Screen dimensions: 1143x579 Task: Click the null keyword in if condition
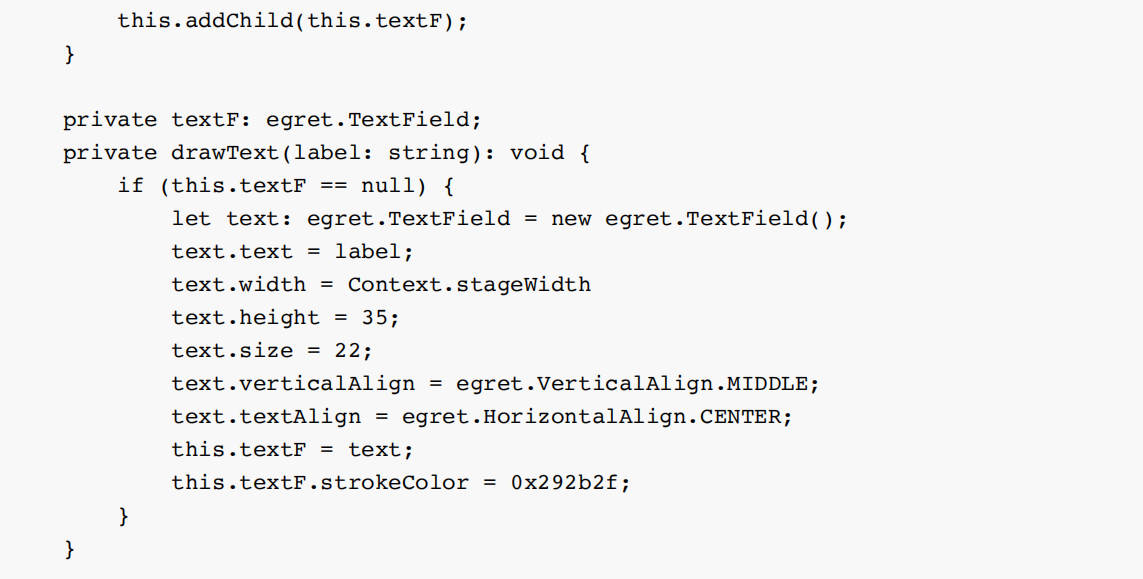tap(387, 186)
